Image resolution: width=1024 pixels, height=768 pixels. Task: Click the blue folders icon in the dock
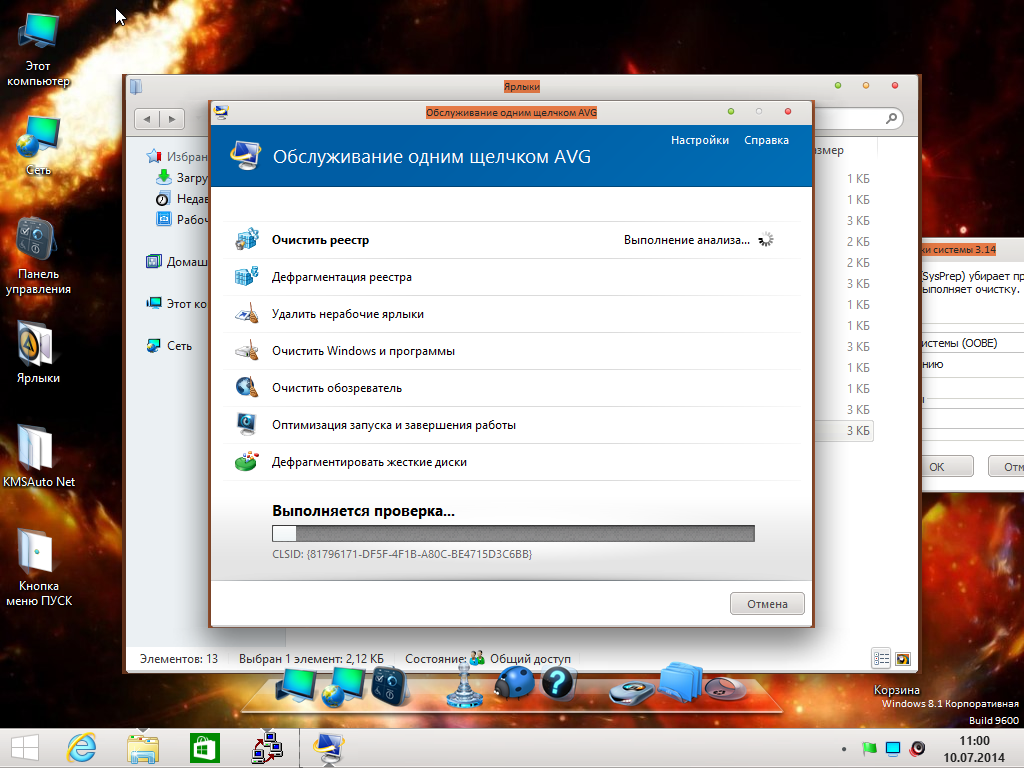click(680, 682)
